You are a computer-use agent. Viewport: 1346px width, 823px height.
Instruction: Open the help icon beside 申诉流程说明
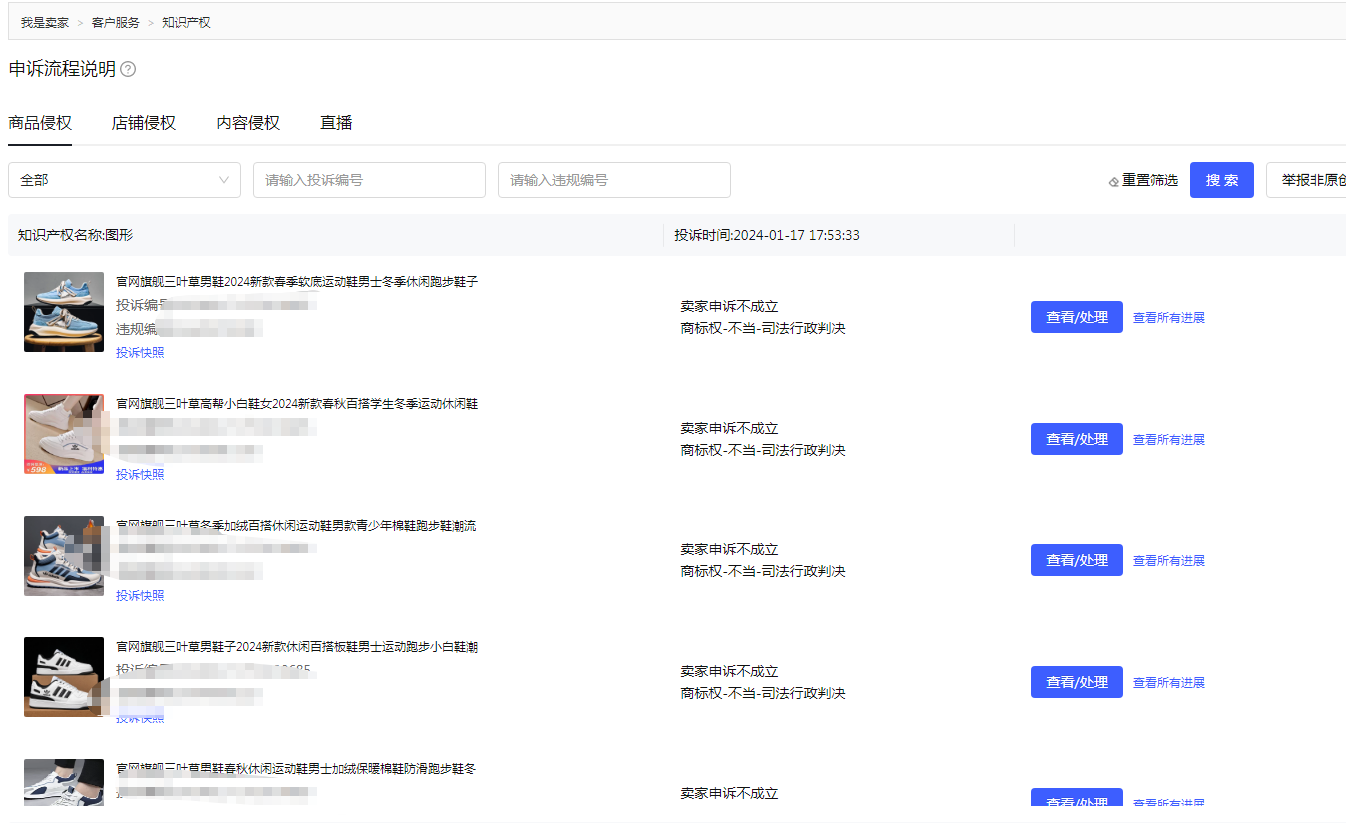tap(128, 70)
